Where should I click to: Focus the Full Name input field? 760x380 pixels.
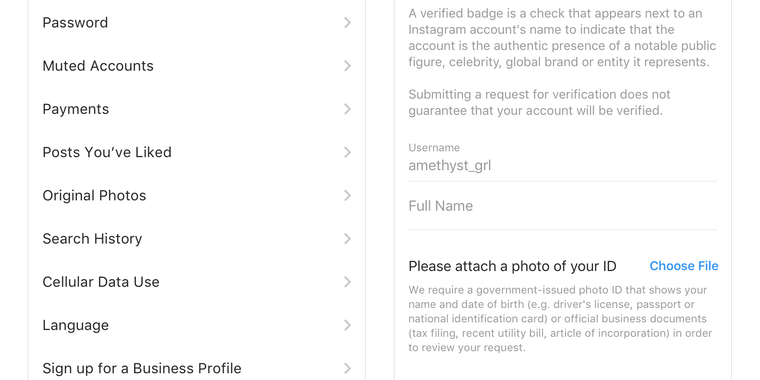(562, 206)
